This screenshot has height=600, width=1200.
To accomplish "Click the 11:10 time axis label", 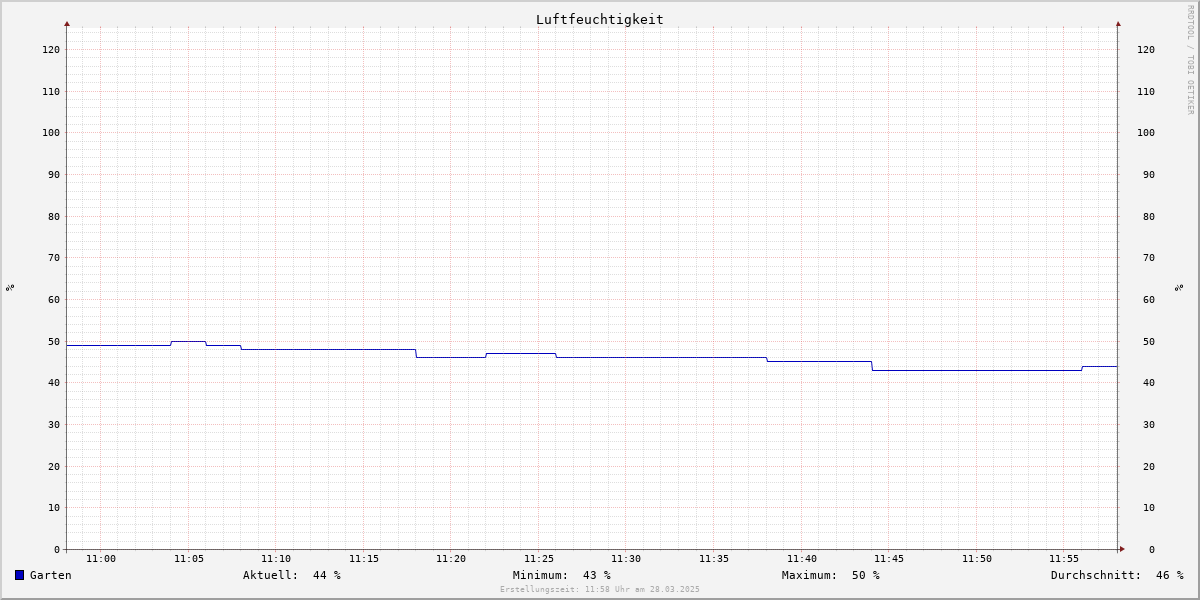I will pyautogui.click(x=276, y=559).
